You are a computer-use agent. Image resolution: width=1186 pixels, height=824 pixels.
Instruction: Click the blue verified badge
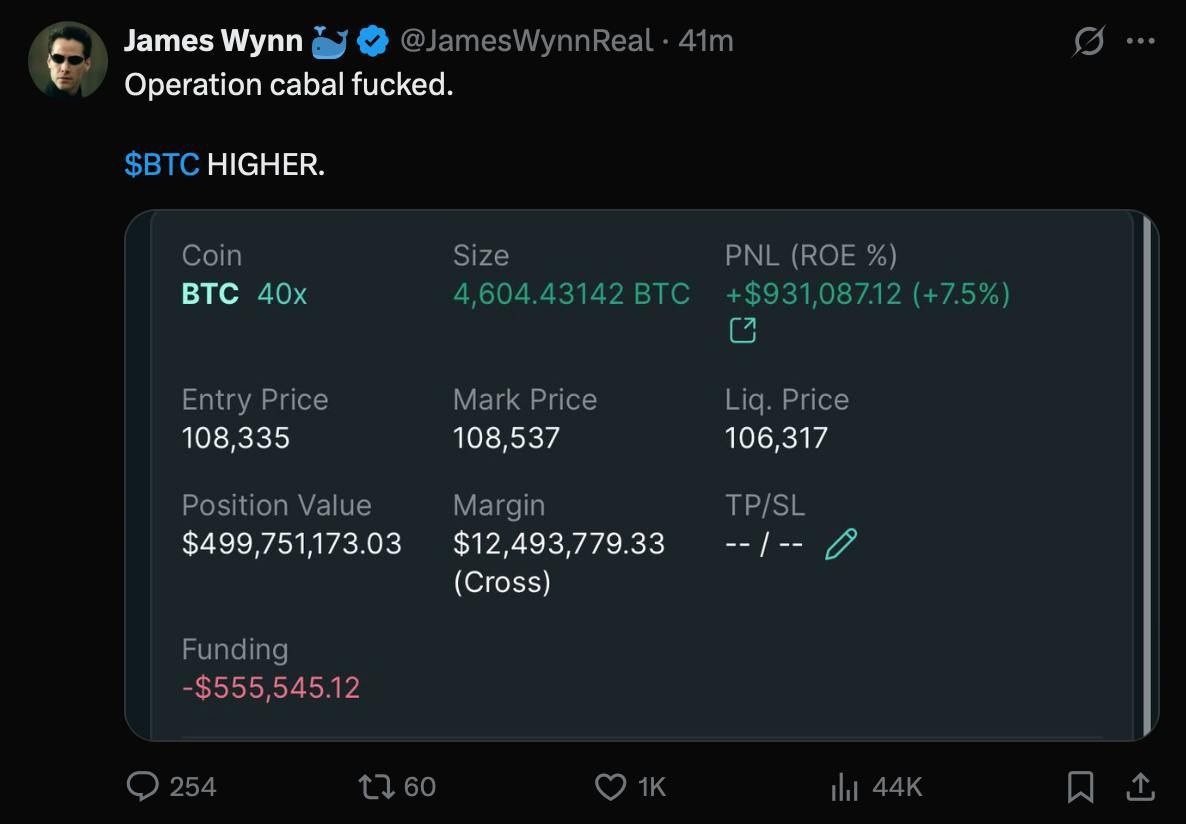coord(373,41)
